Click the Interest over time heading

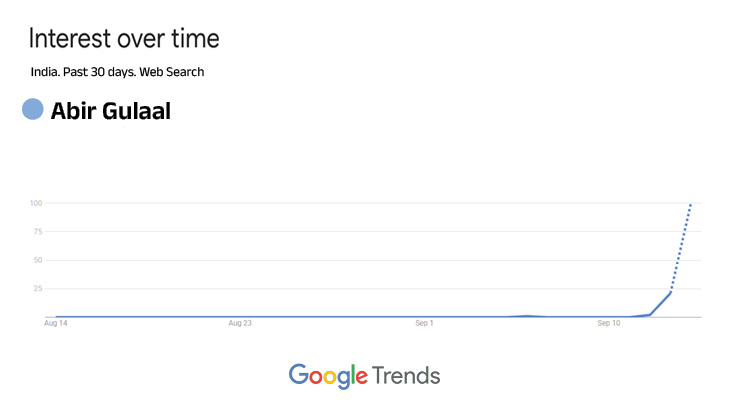tap(124, 38)
